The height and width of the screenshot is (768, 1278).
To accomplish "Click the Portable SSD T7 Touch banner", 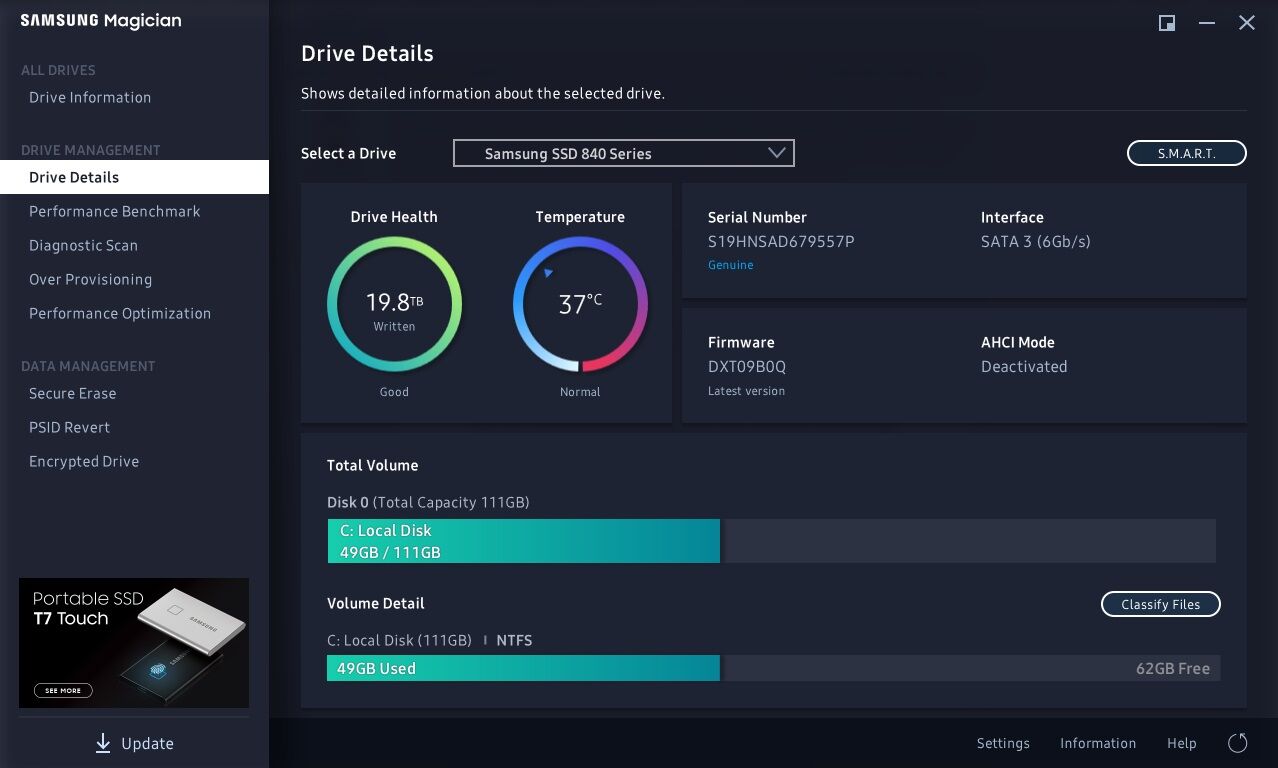I will (134, 643).
